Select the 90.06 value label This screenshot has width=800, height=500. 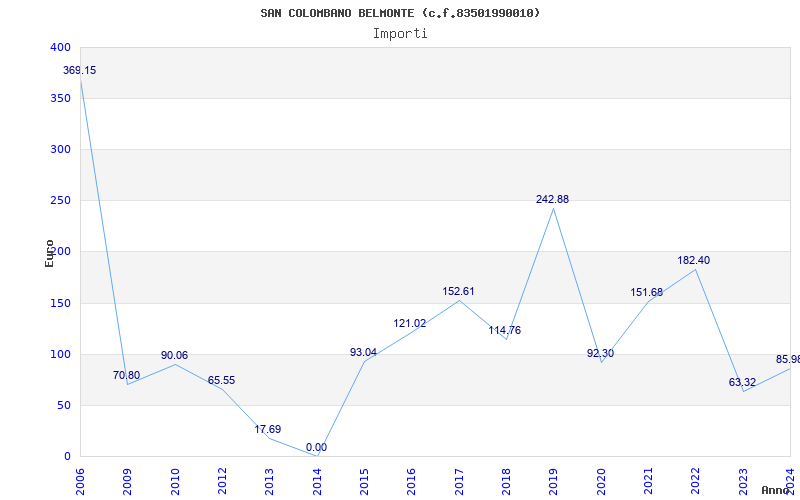174,355
